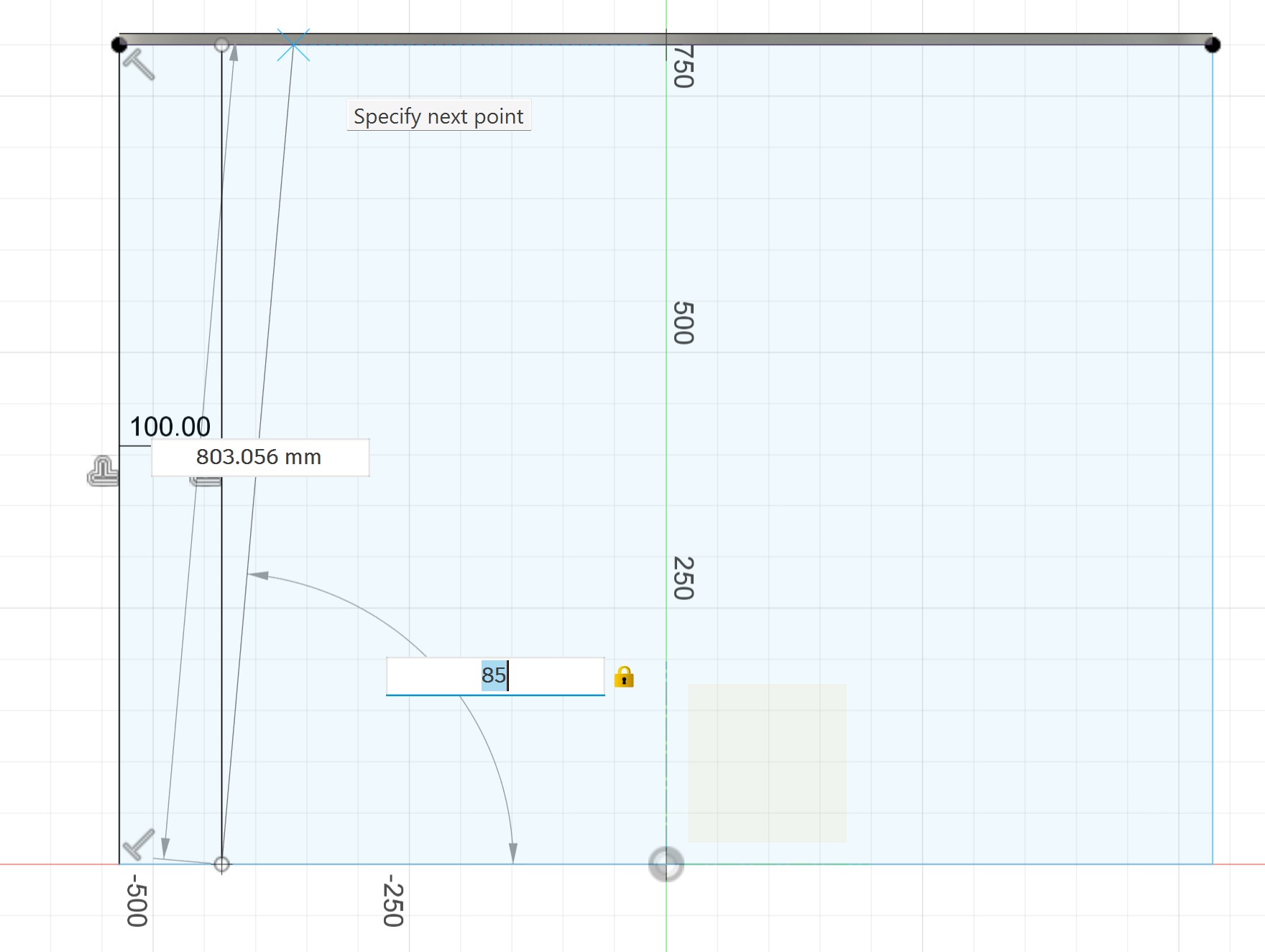This screenshot has height=952, width=1265.
Task: Select the perpendicular constraint glyph at bottom-left corner
Action: point(139,844)
